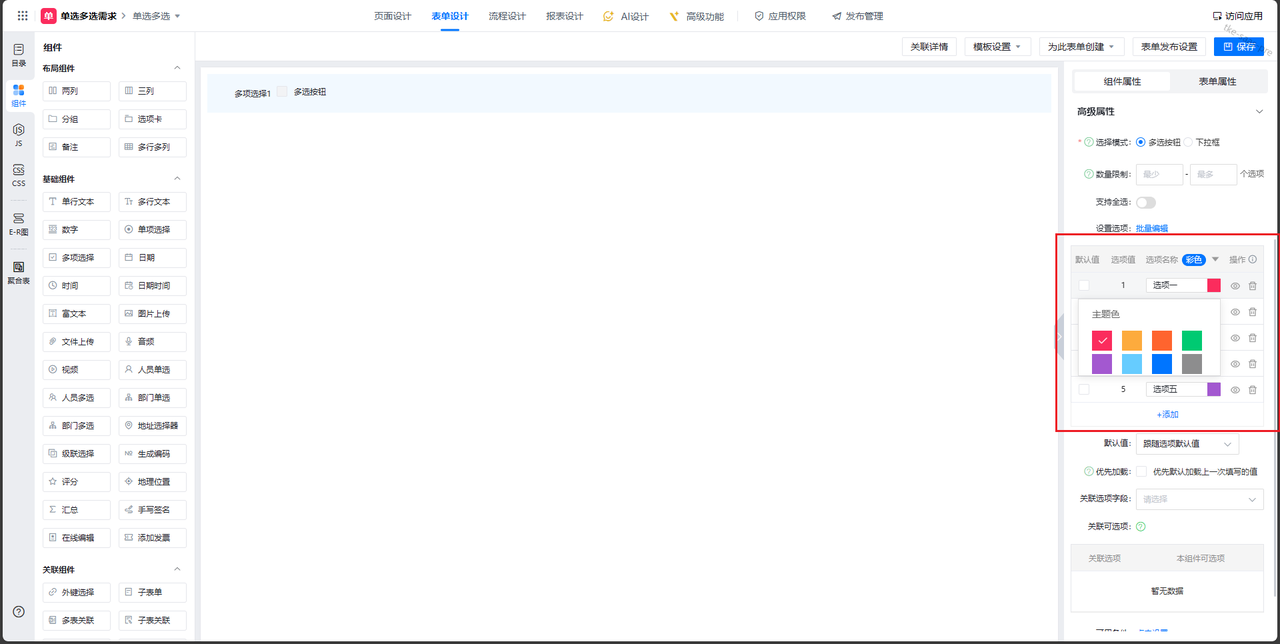Click the 批量编辑 link
This screenshot has width=1280, height=644.
pos(1151,229)
